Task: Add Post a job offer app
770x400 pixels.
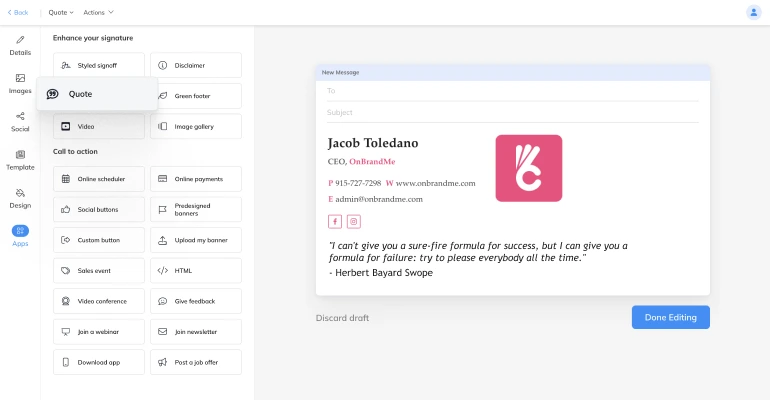Action: coord(196,362)
